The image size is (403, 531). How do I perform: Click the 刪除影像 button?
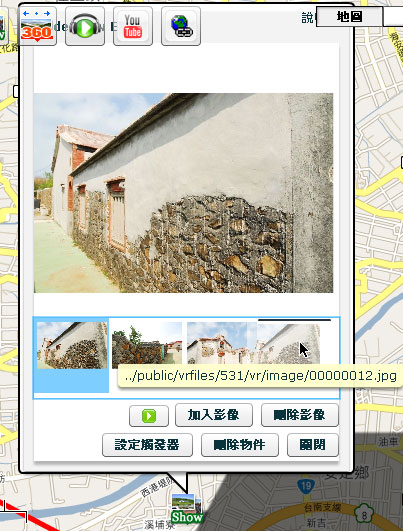[300, 415]
